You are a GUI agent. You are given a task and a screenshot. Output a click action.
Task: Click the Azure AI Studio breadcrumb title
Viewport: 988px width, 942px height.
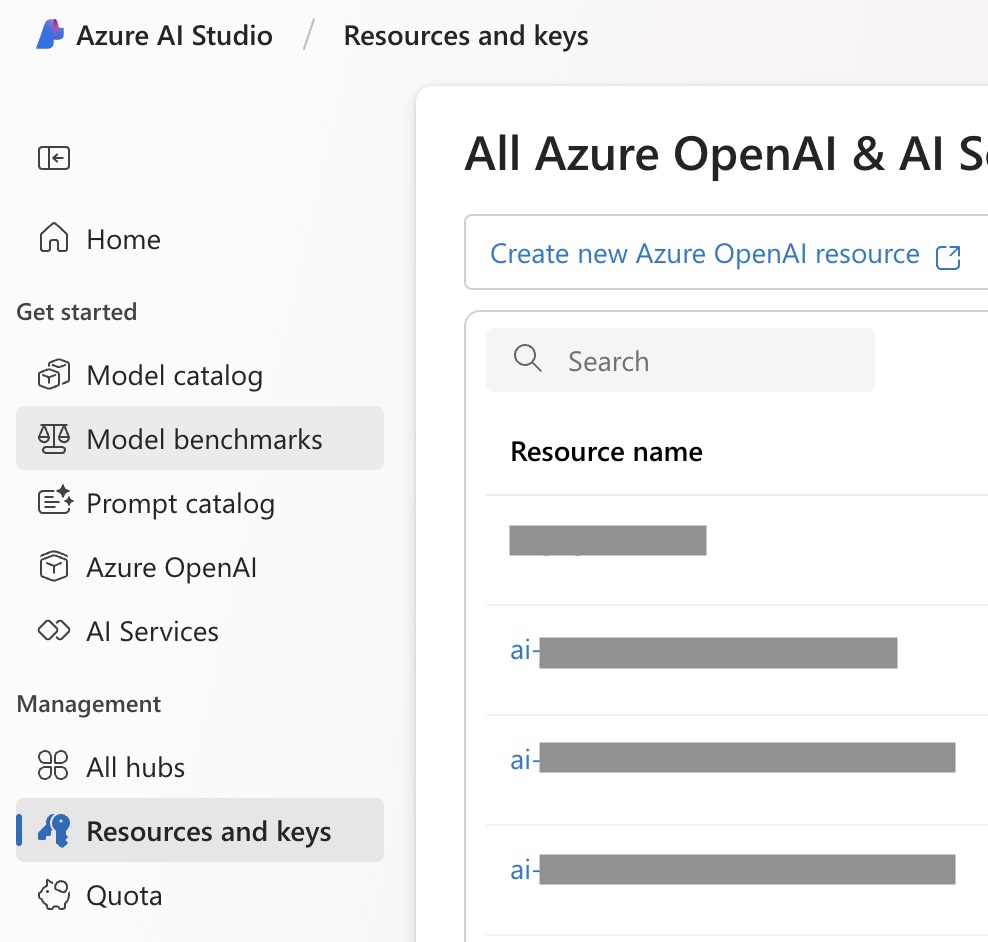[174, 36]
